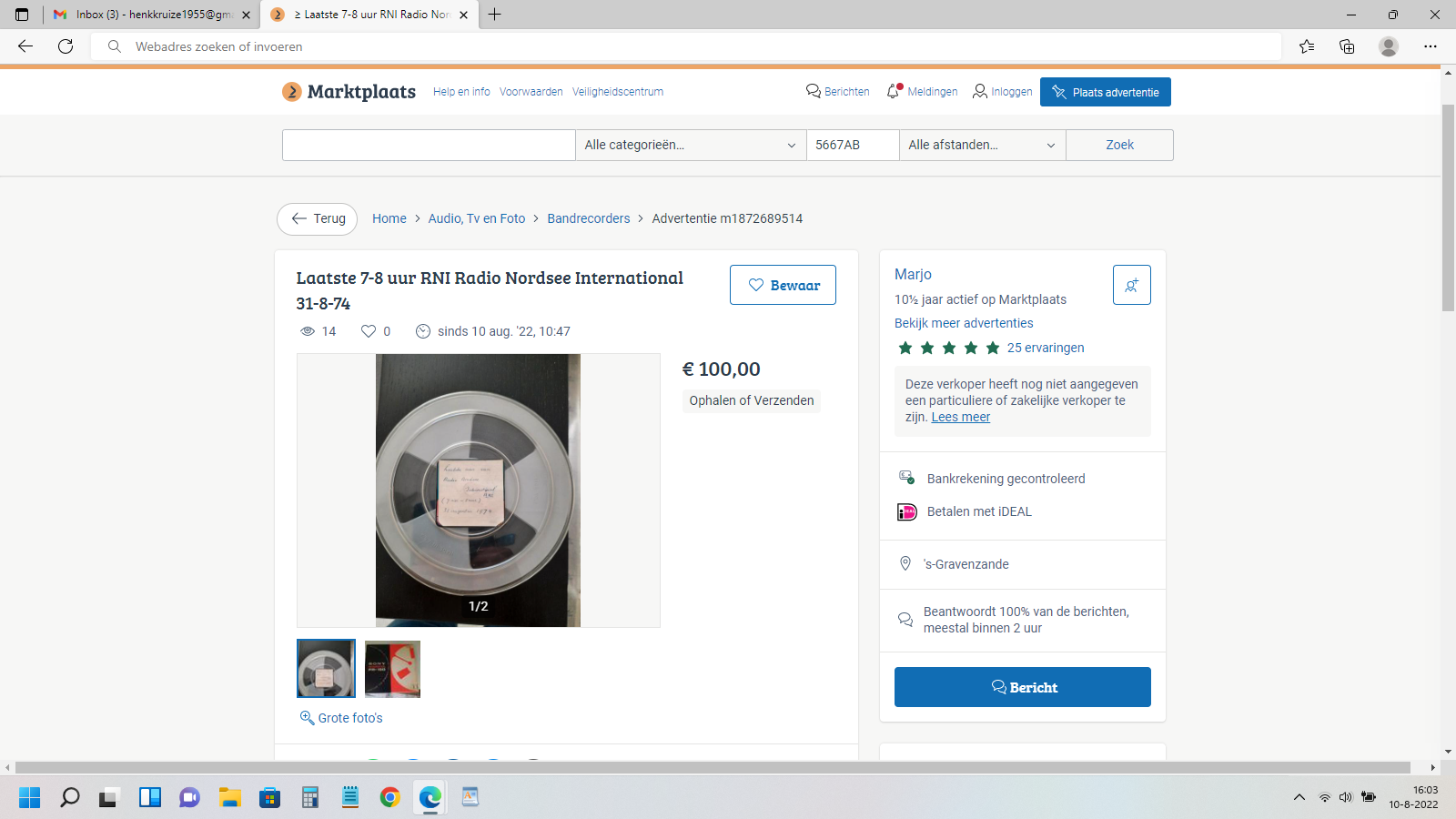Open the Alle afstanden dropdown

point(981,145)
